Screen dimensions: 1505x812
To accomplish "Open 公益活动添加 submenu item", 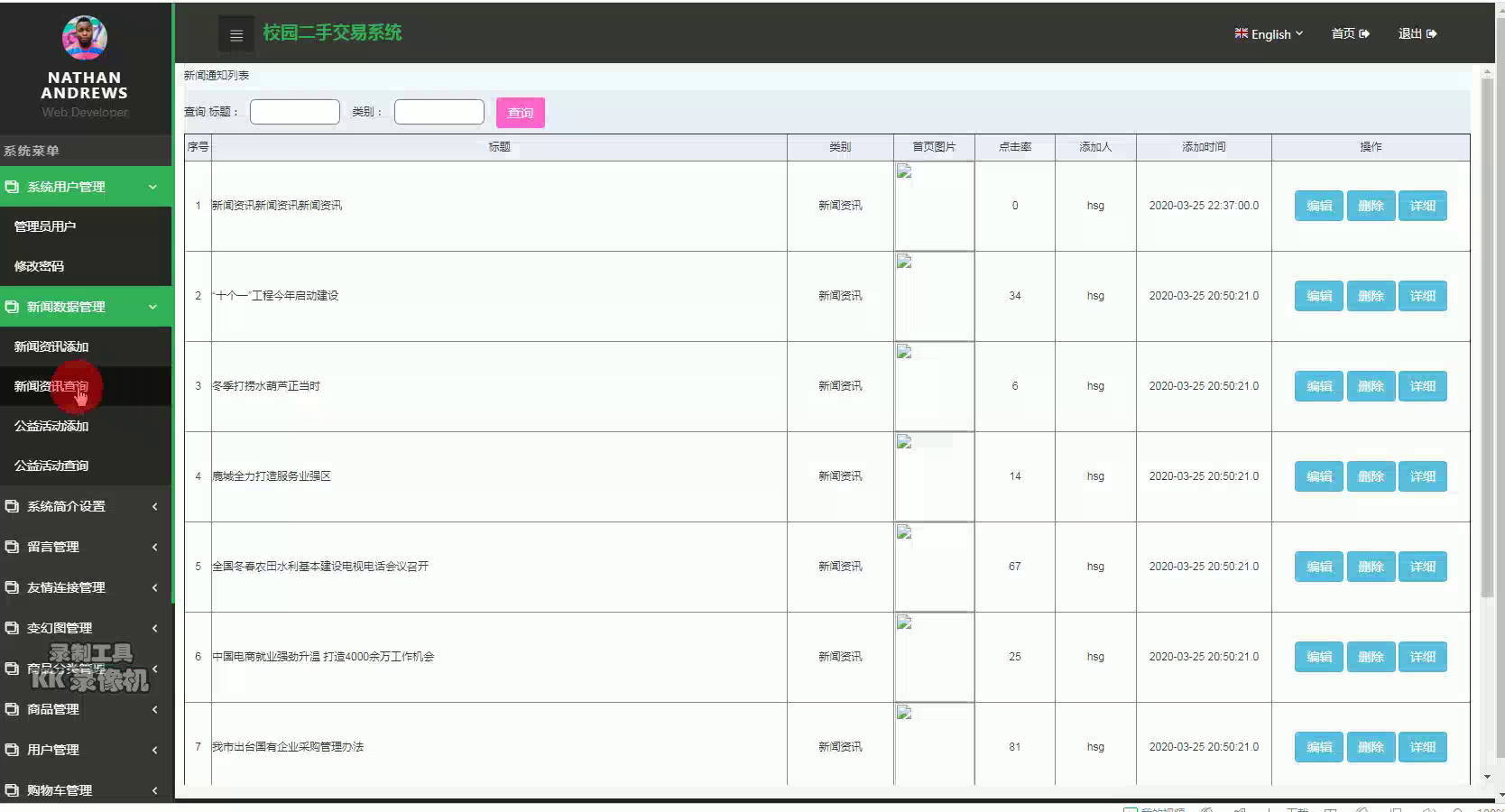I will [x=86, y=426].
